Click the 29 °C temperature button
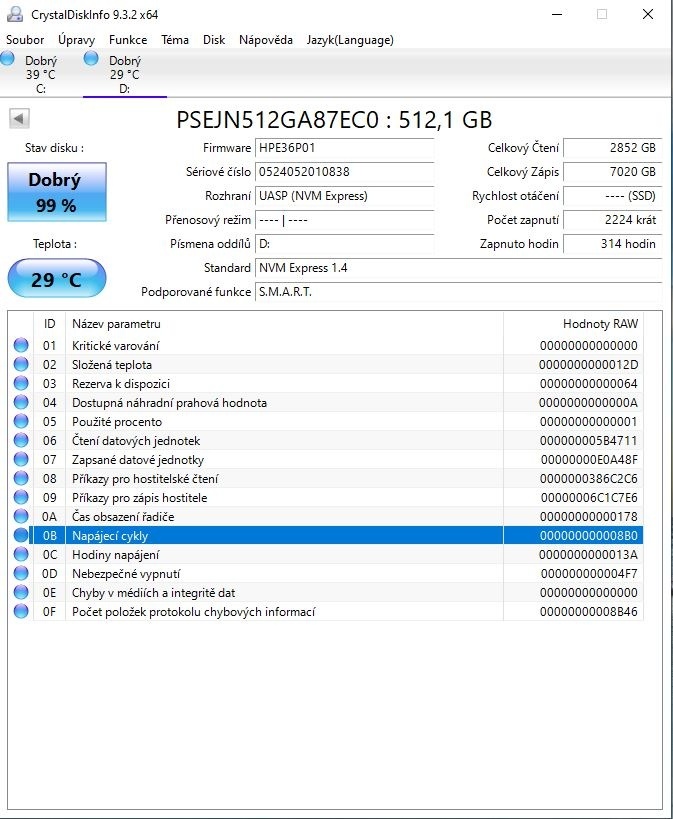Screen dimensions: 673x819 (x=57, y=278)
